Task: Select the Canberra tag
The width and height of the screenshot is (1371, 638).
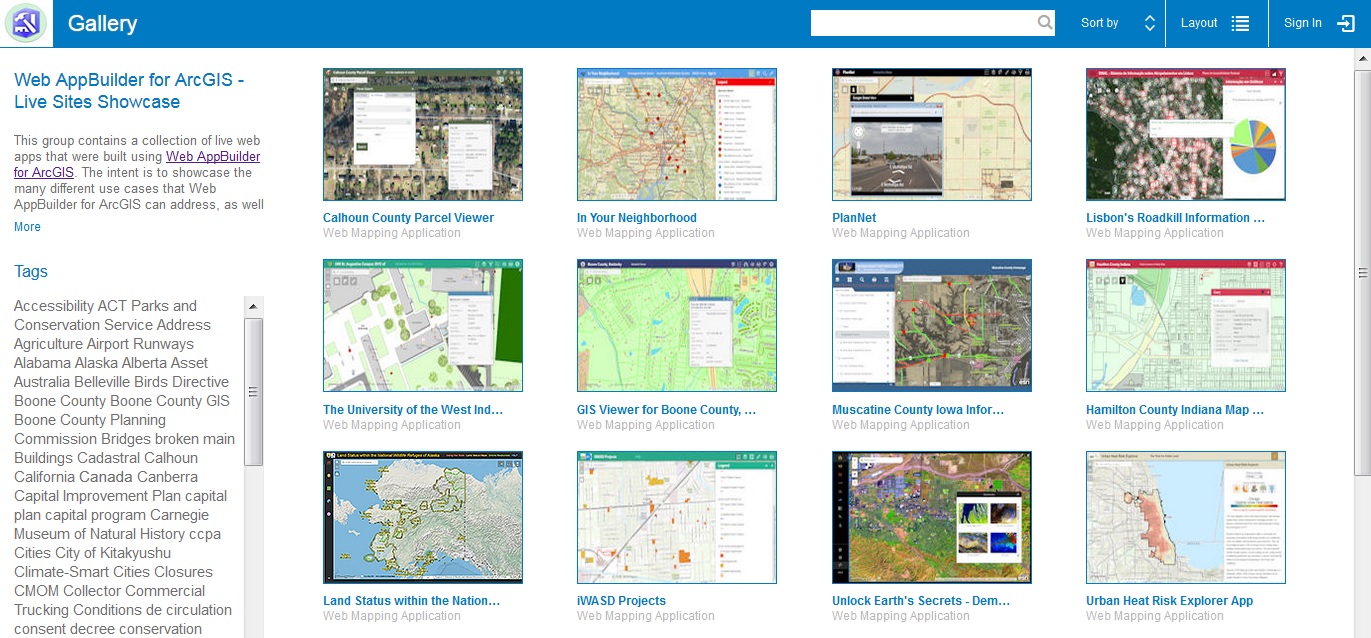Action: [x=167, y=477]
